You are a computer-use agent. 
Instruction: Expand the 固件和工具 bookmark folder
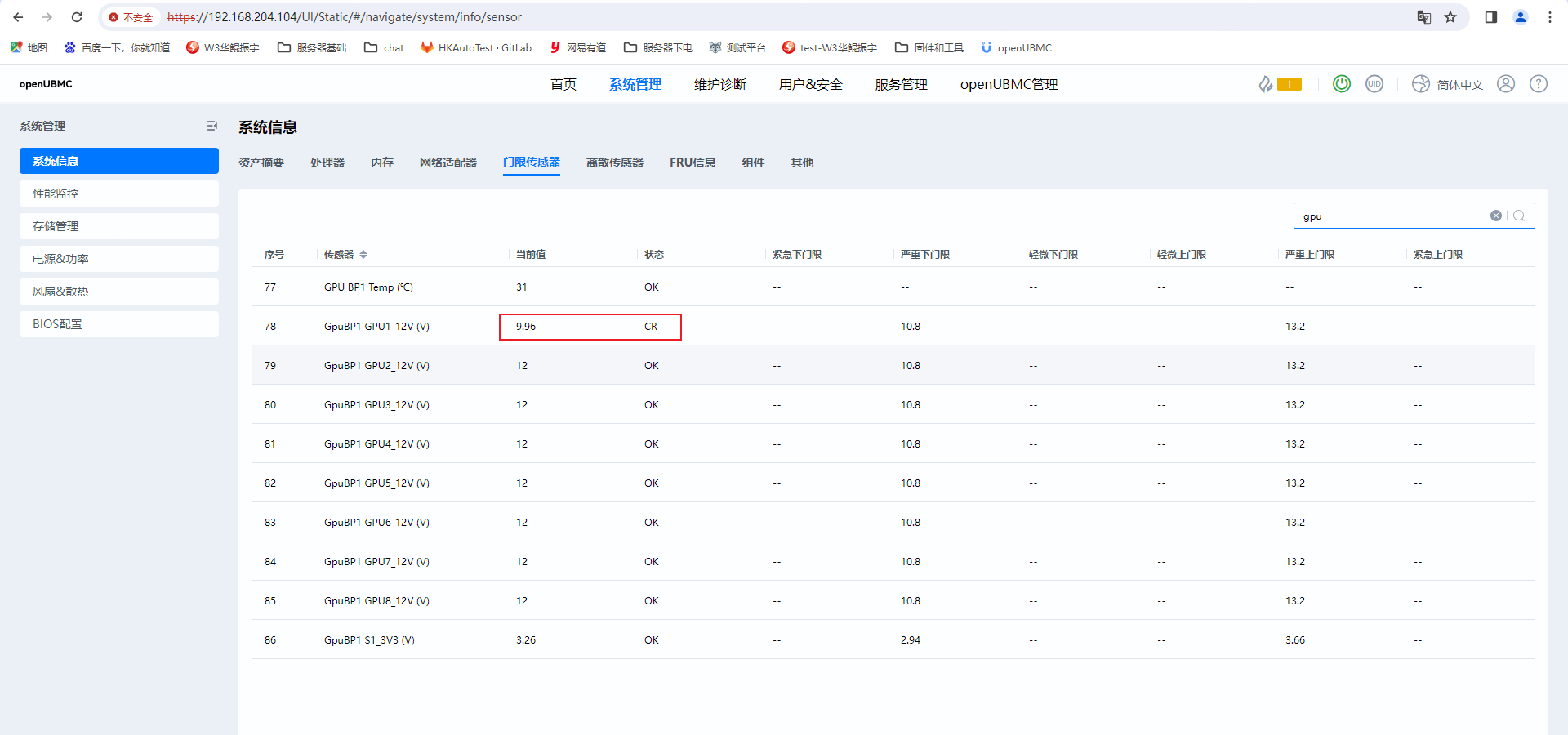(929, 47)
